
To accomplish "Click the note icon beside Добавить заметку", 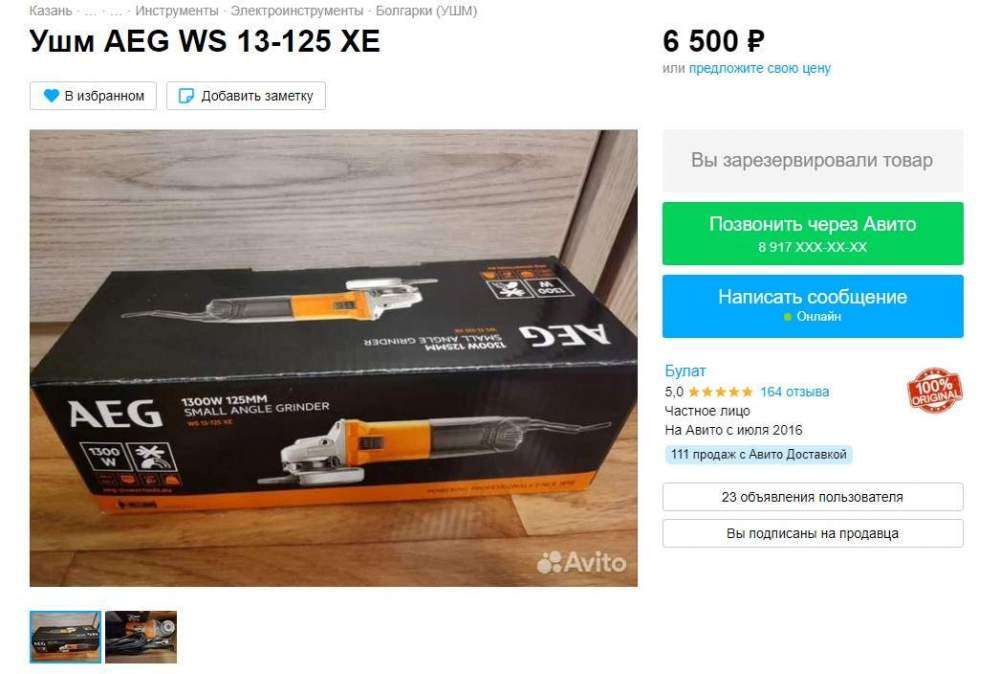I will coord(186,96).
